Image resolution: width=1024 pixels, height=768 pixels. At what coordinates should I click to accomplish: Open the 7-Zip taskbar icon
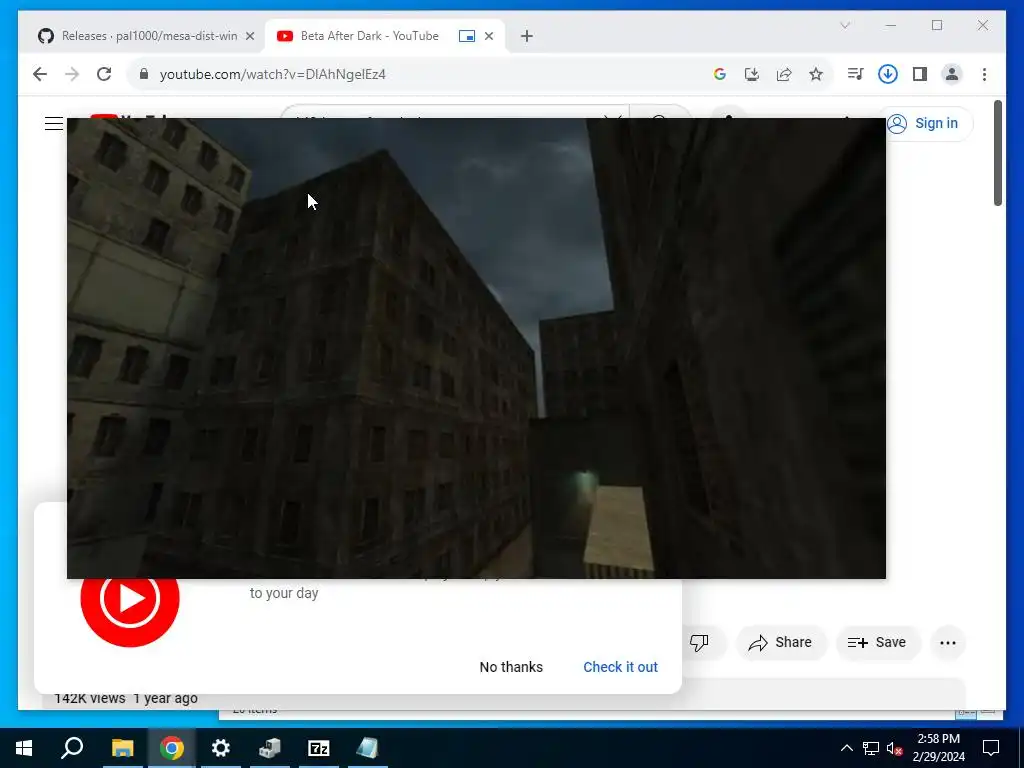coord(319,748)
